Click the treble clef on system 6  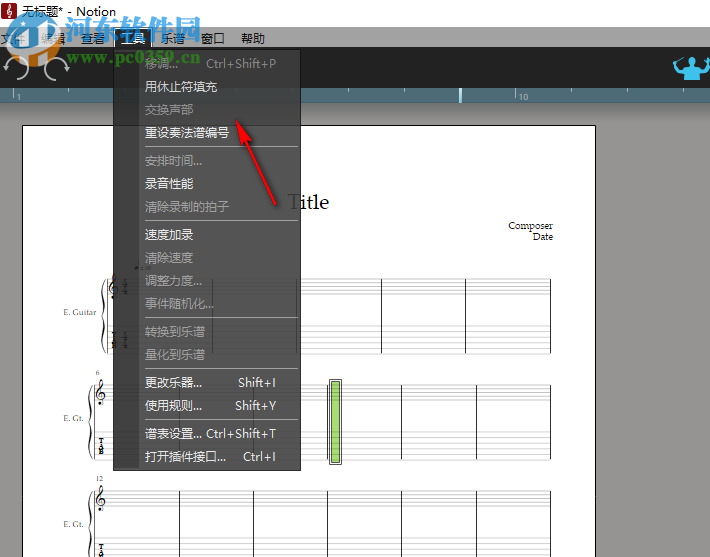tap(101, 392)
